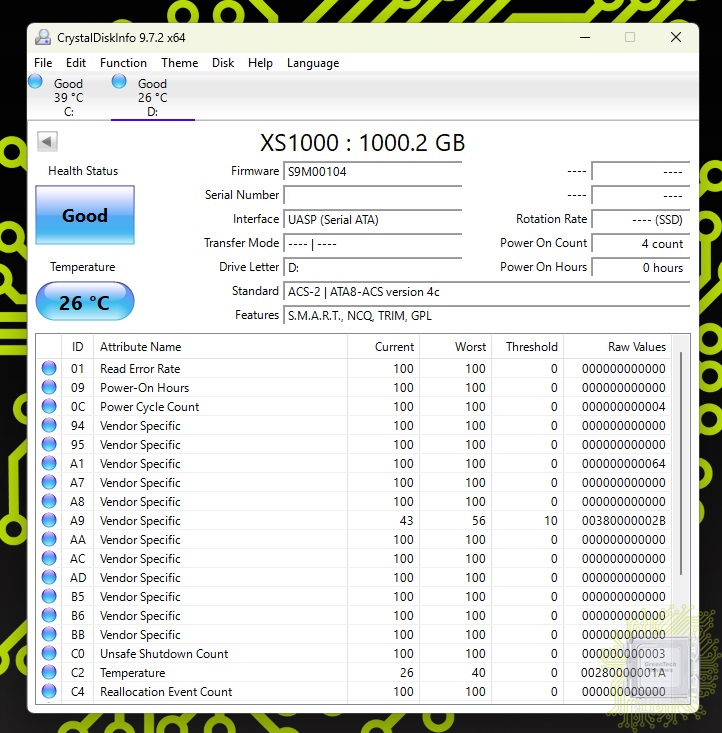
Task: Open the Theme menu
Action: [x=180, y=63]
